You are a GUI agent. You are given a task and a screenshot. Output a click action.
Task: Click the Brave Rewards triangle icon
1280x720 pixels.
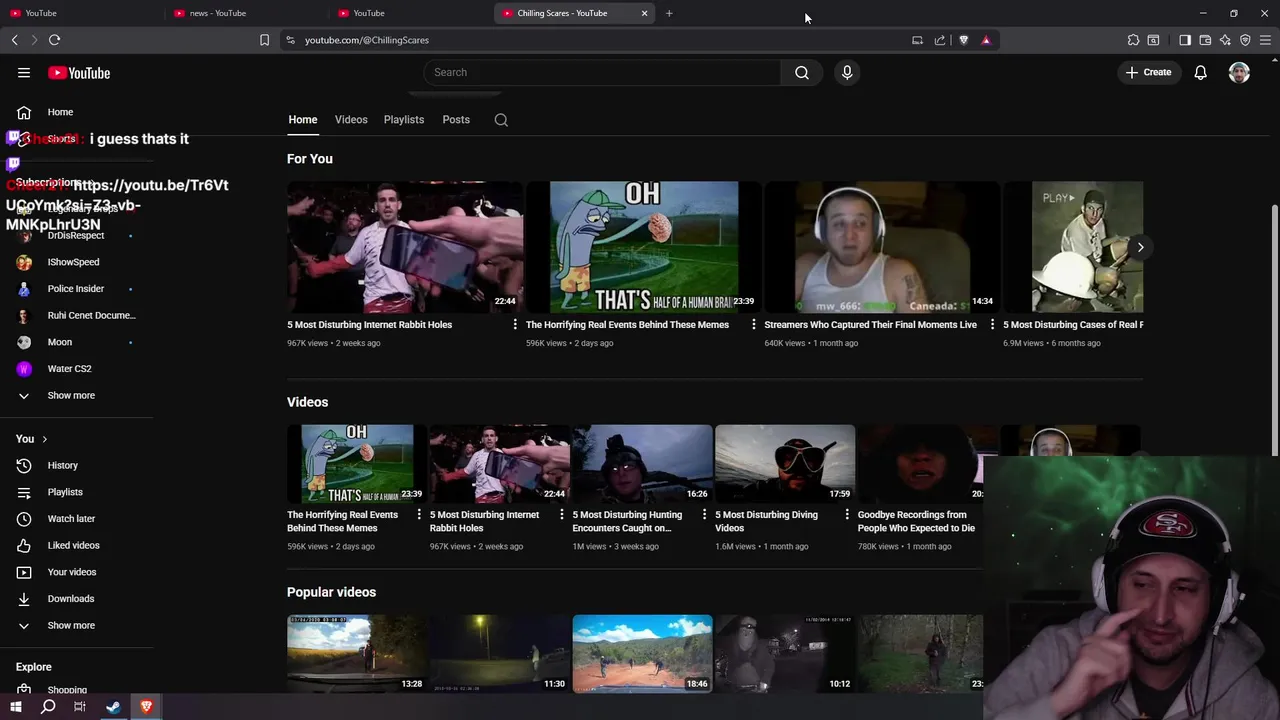pyautogui.click(x=986, y=40)
